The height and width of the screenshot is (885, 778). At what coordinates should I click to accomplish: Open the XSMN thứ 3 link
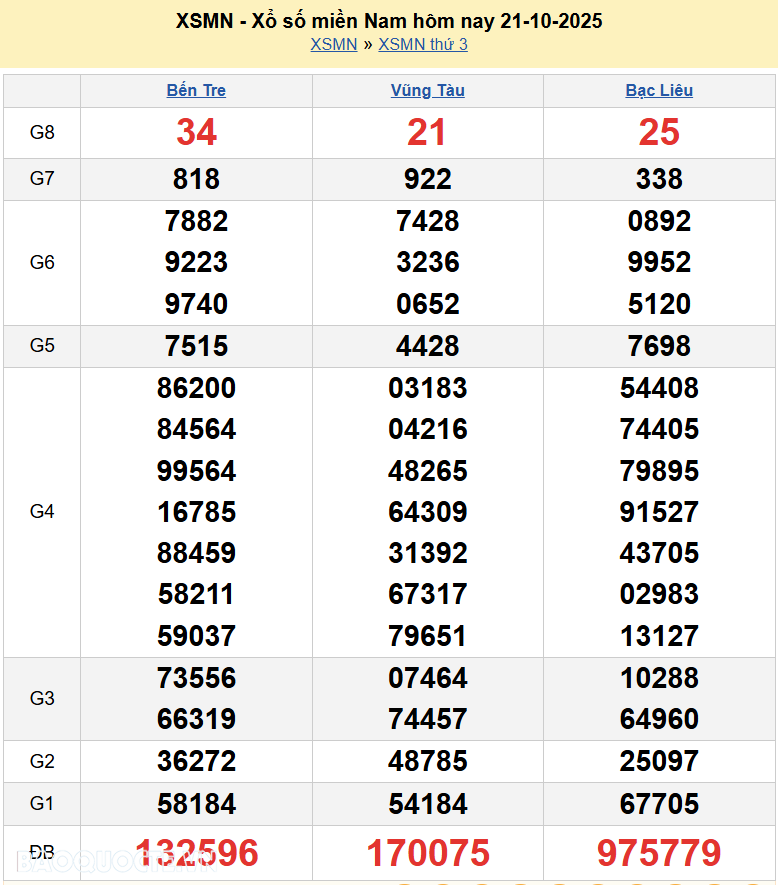point(423,44)
